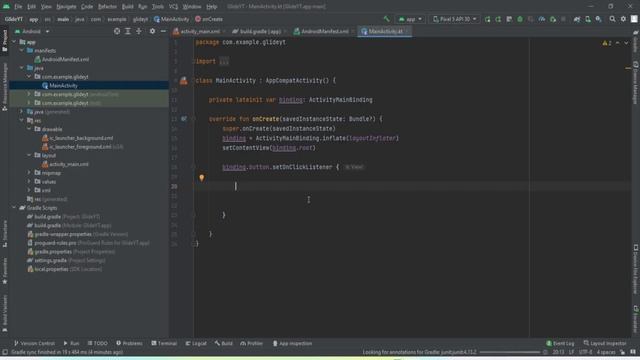
Task: Collapse the drawable folder
Action: coord(29,129)
